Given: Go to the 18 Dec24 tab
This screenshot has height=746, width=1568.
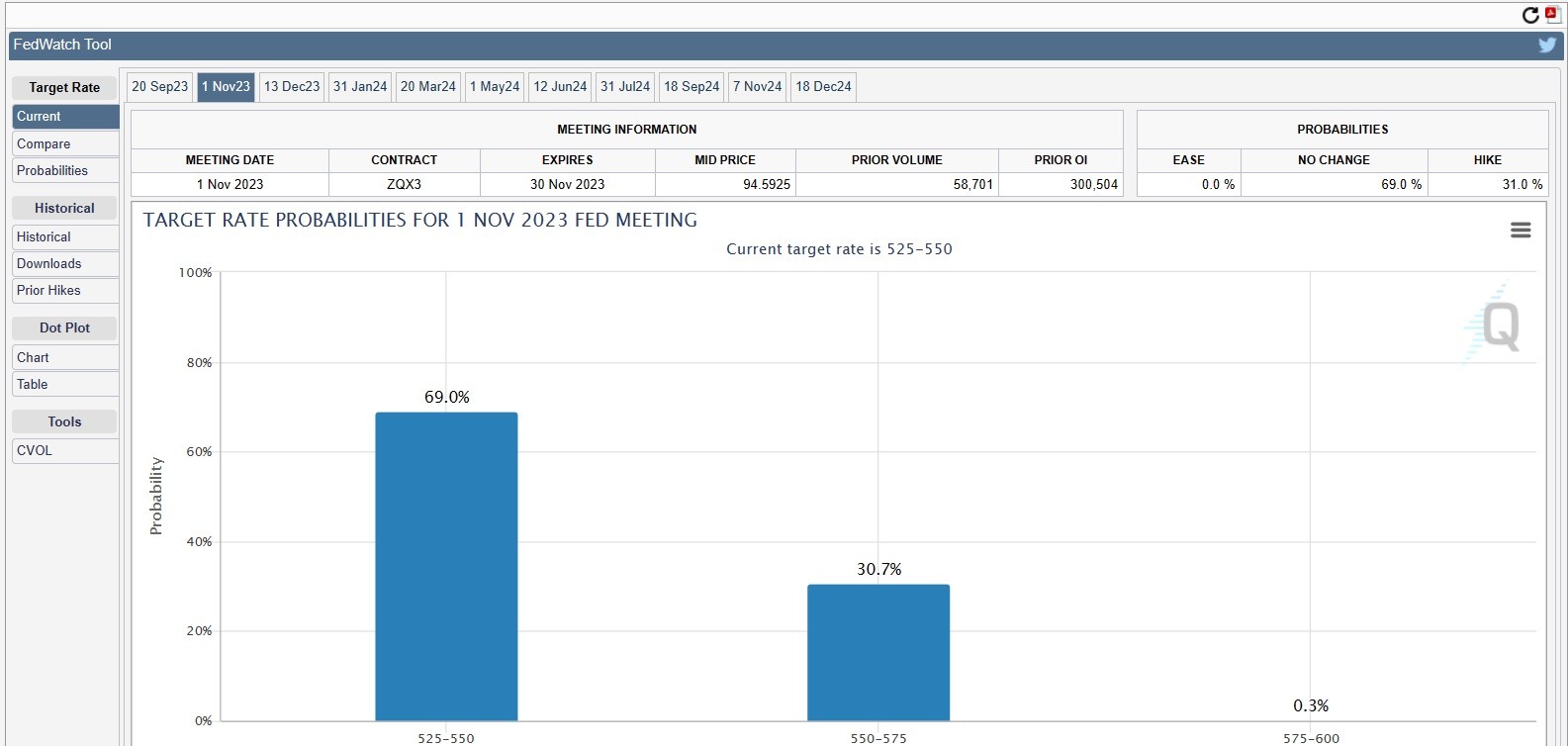Looking at the screenshot, I should (x=823, y=87).
